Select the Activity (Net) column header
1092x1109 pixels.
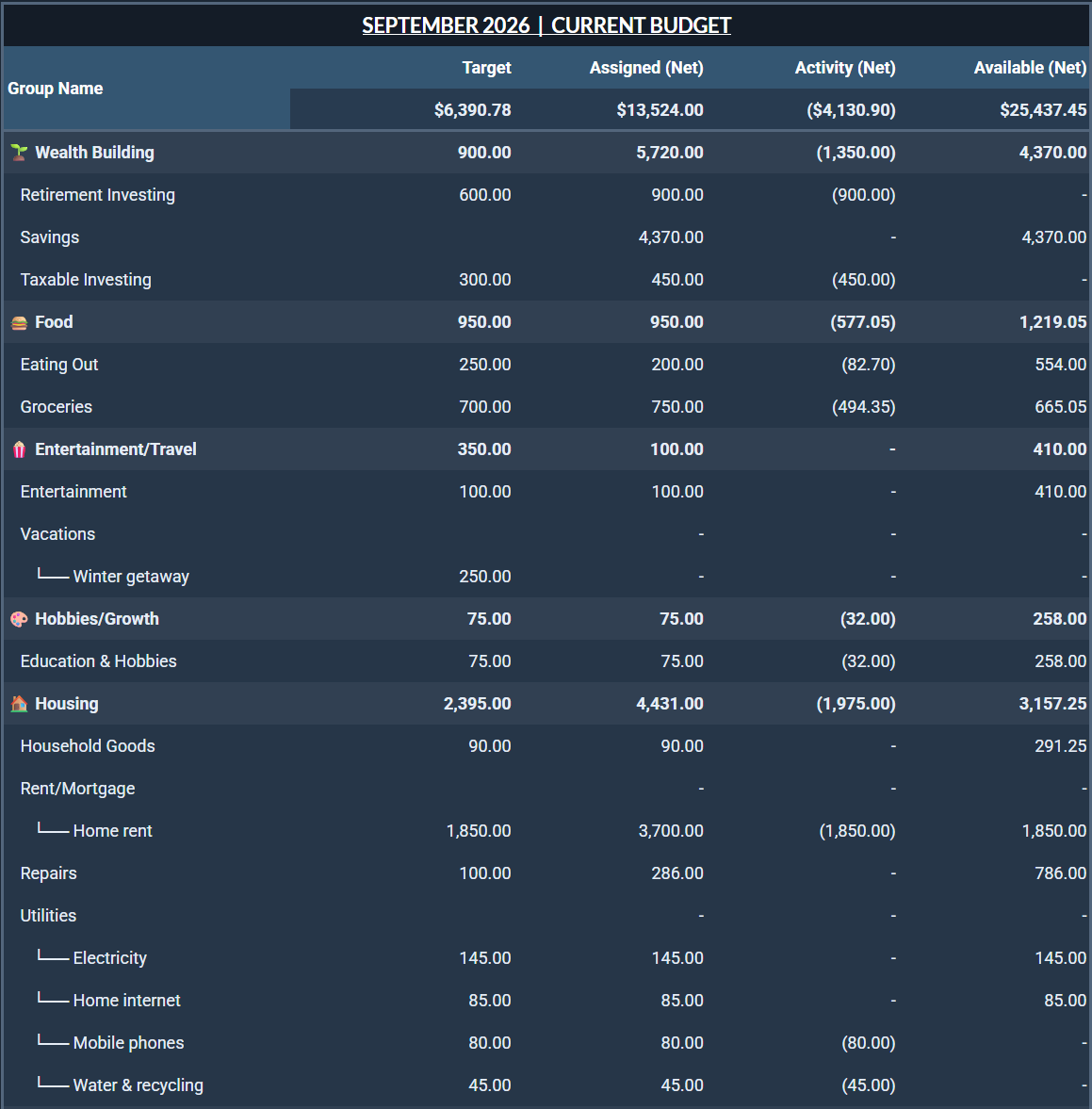845,67
